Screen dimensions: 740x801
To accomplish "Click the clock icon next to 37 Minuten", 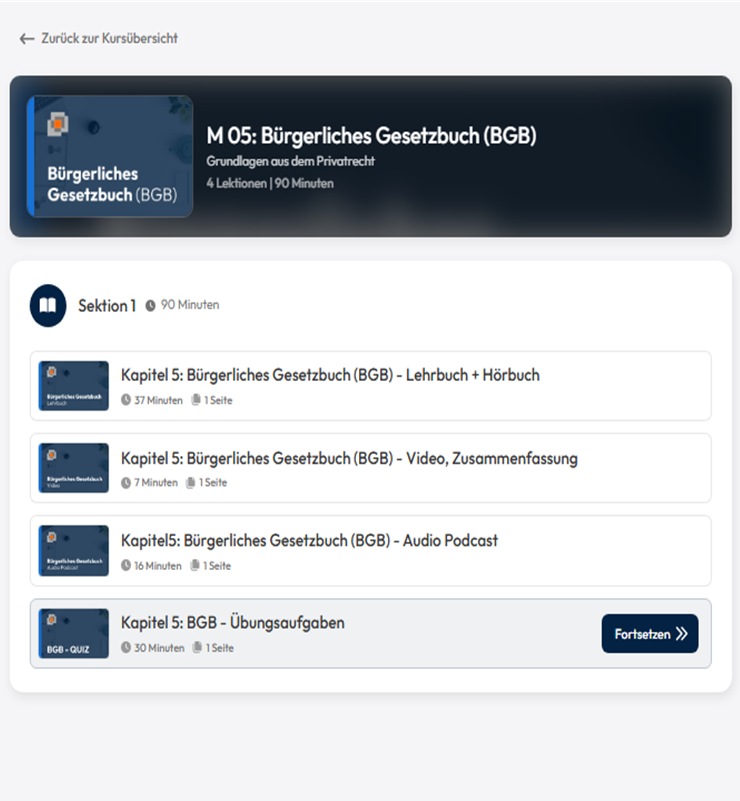I will point(126,400).
